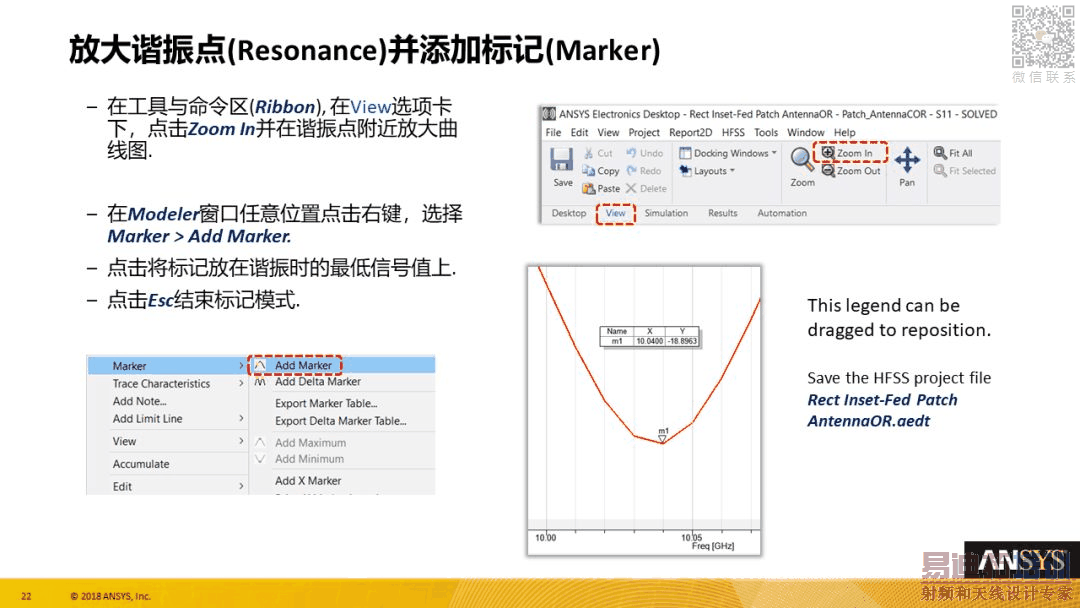This screenshot has height=608, width=1080.
Task: Click the Add Minimum icon
Action: point(260,459)
